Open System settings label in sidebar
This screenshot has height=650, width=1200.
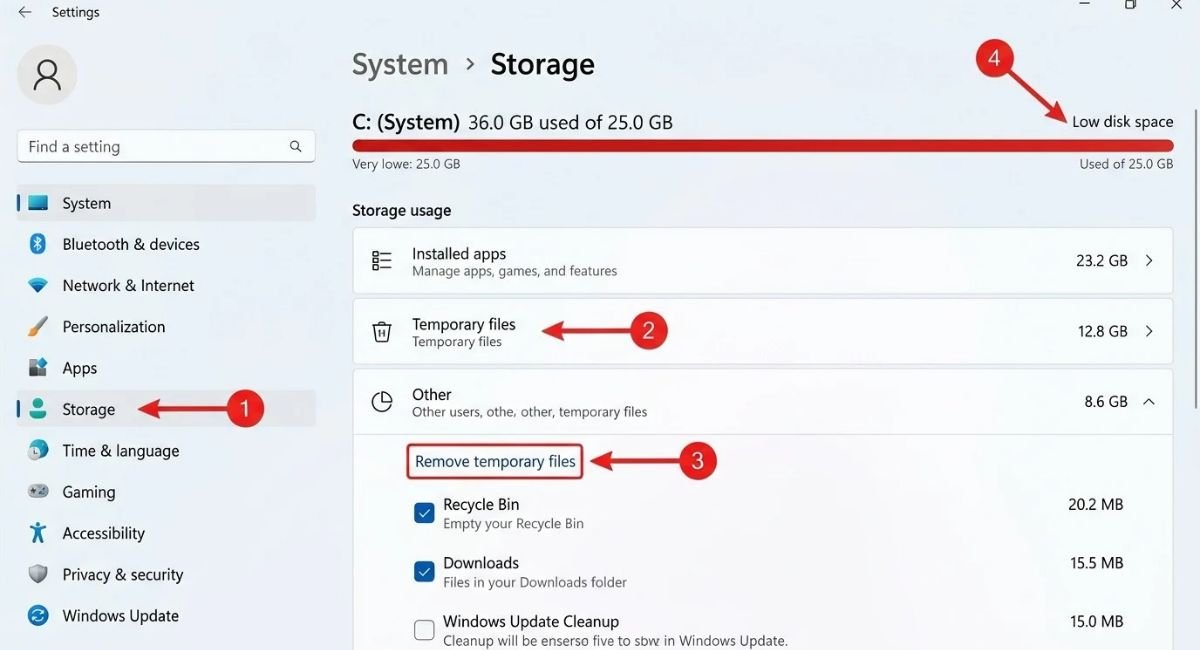click(87, 203)
